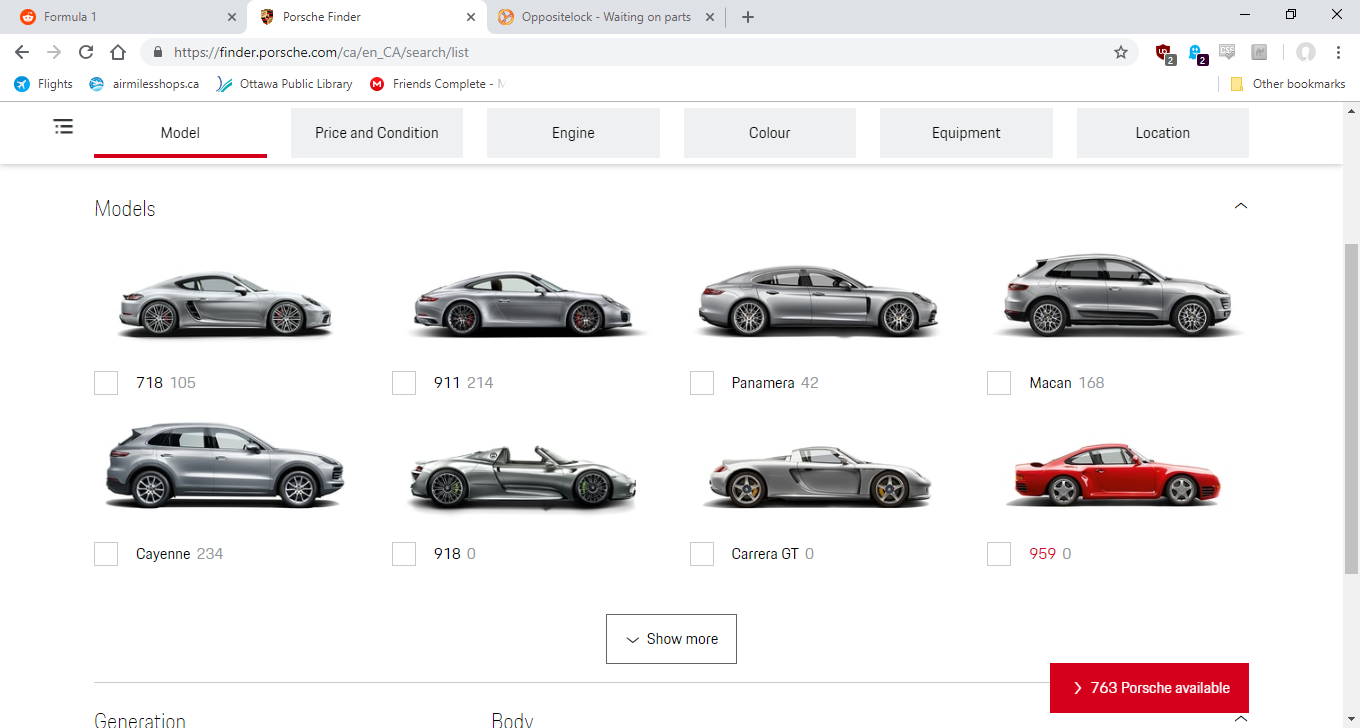
Task: Tick the 911 model checkbox
Action: [x=404, y=383]
